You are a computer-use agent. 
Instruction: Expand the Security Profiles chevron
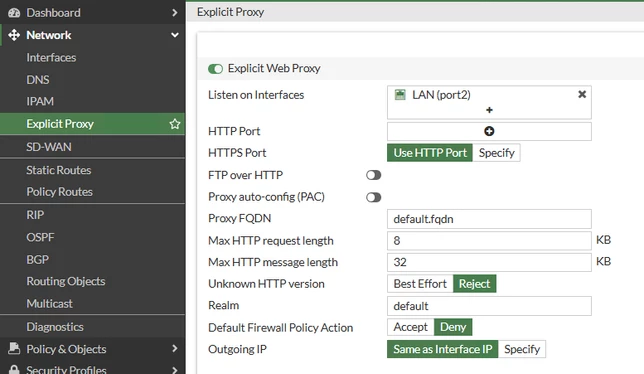[x=175, y=370]
